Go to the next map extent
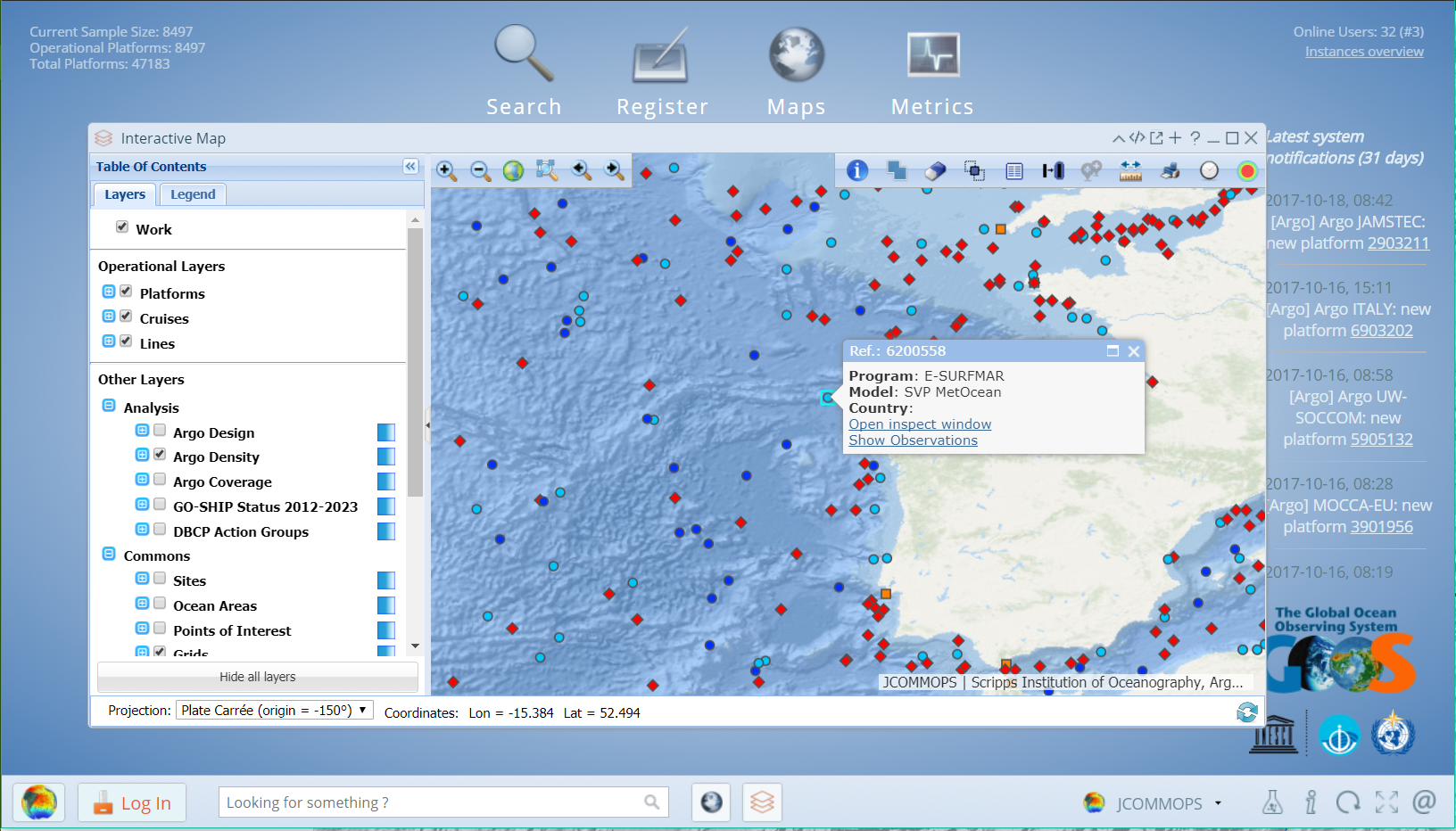Image resolution: width=1456 pixels, height=831 pixels. point(615,170)
